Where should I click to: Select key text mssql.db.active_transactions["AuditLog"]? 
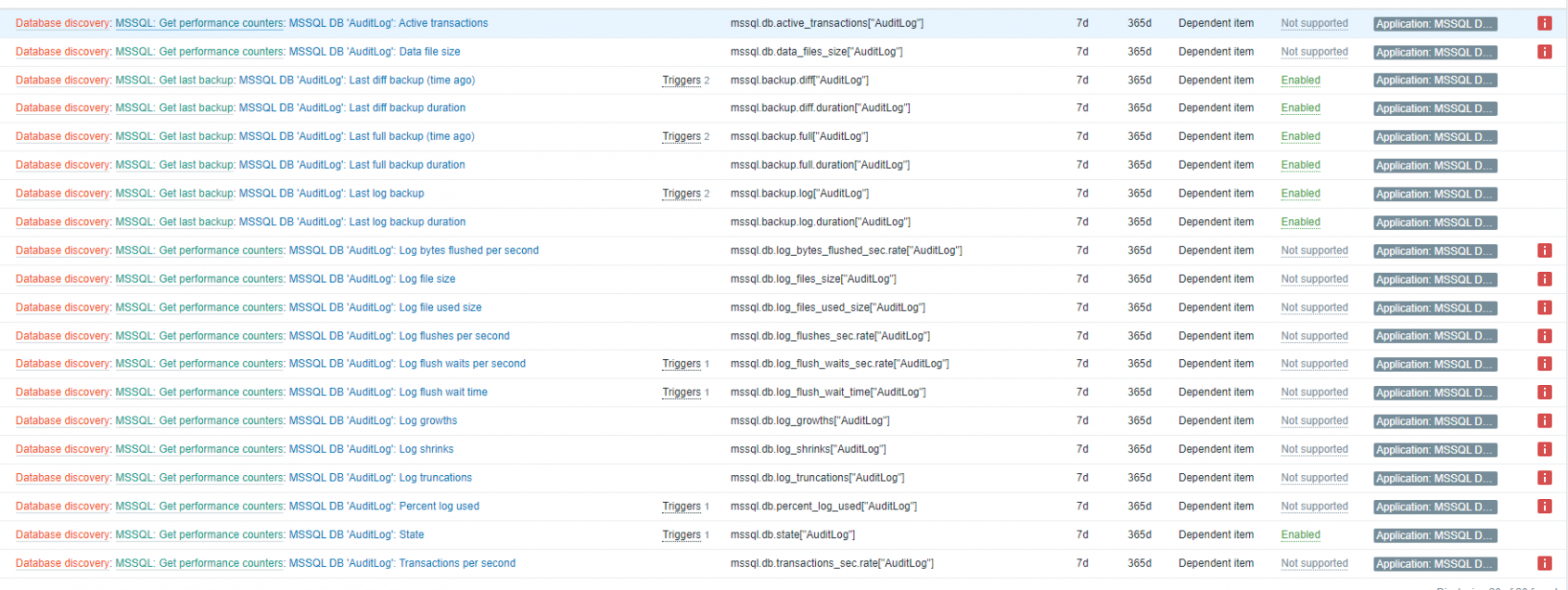(826, 23)
